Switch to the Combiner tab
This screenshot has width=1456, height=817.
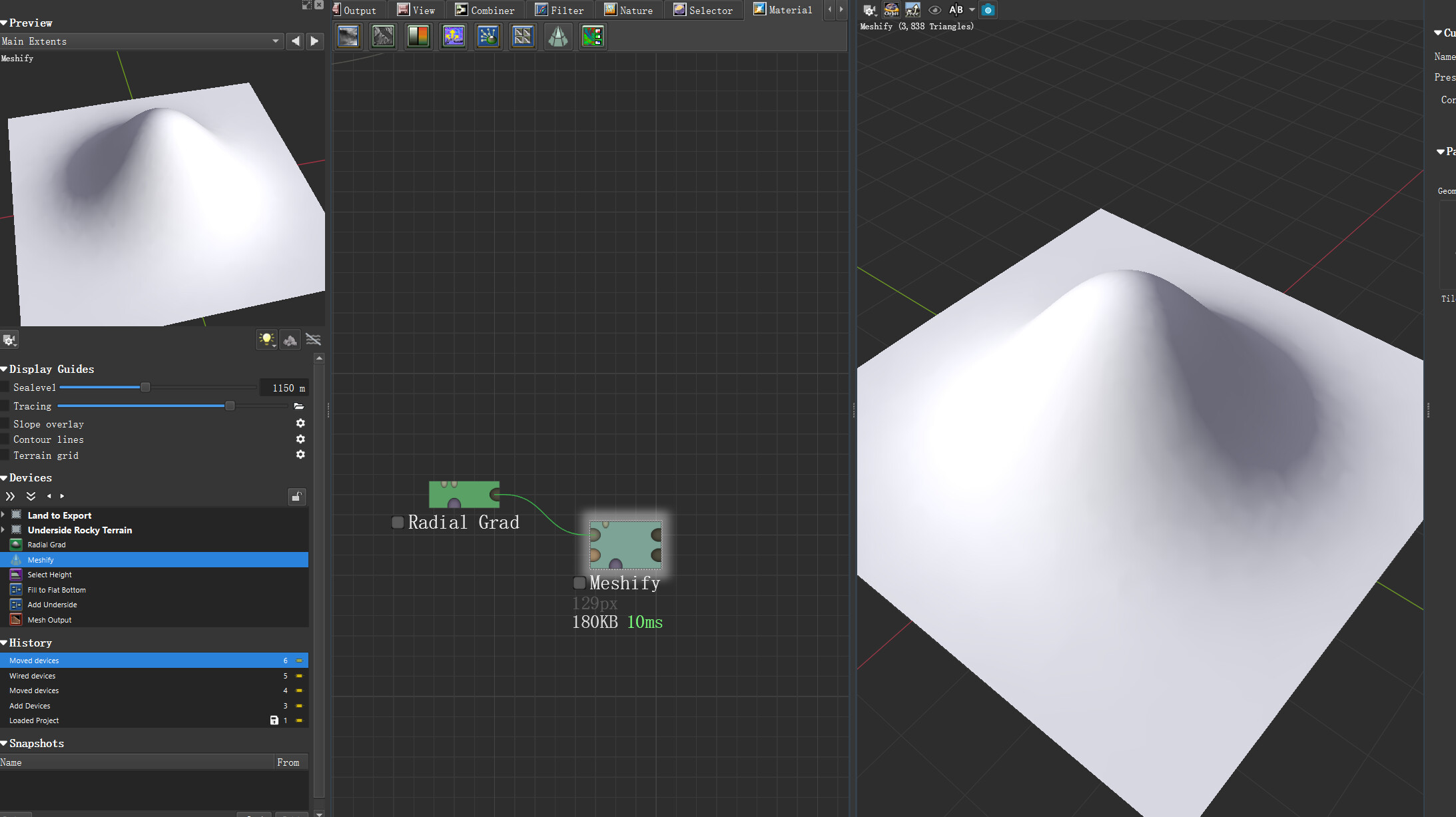(x=485, y=10)
